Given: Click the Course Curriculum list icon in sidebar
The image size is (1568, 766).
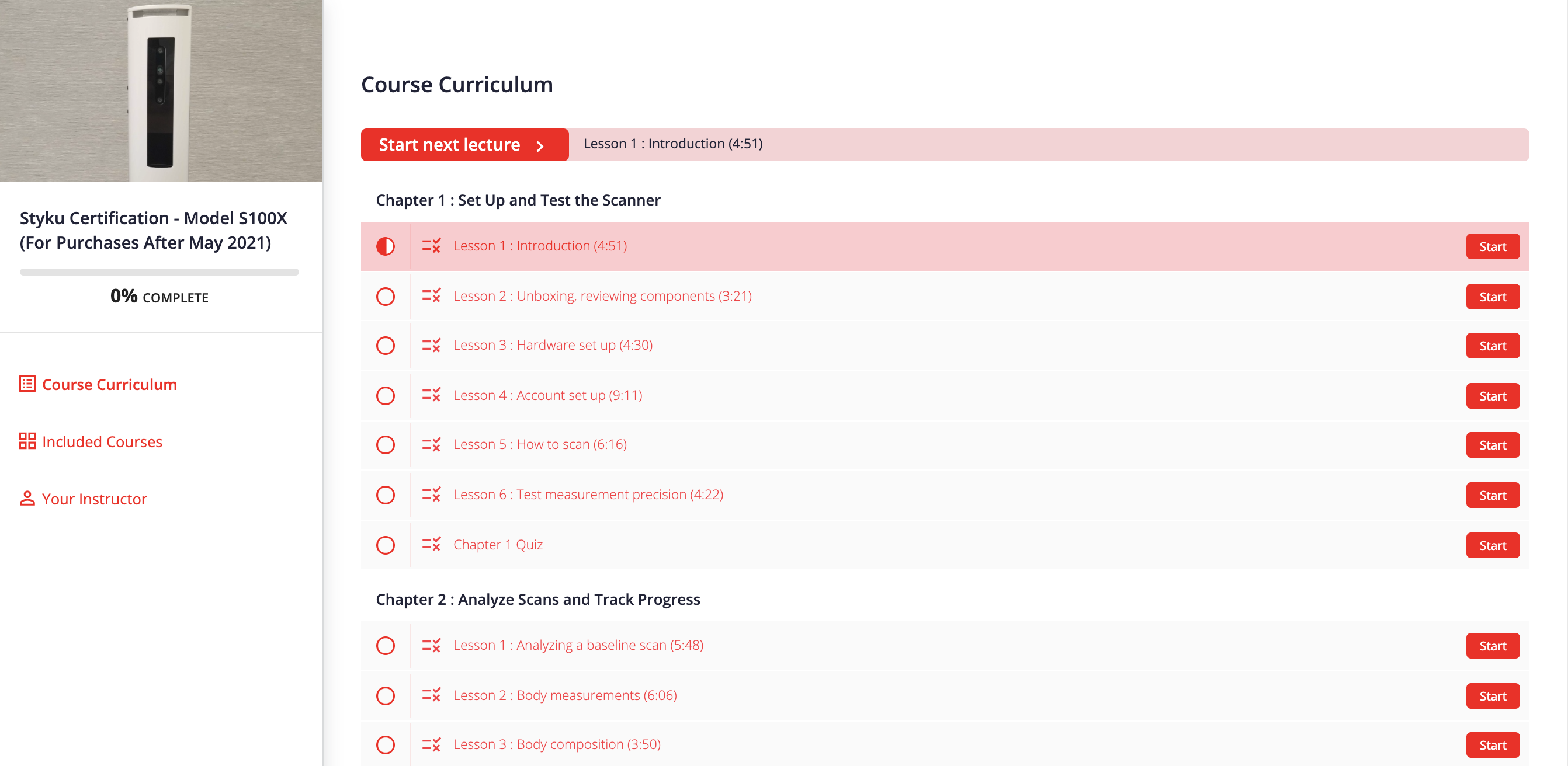Looking at the screenshot, I should pos(27,384).
